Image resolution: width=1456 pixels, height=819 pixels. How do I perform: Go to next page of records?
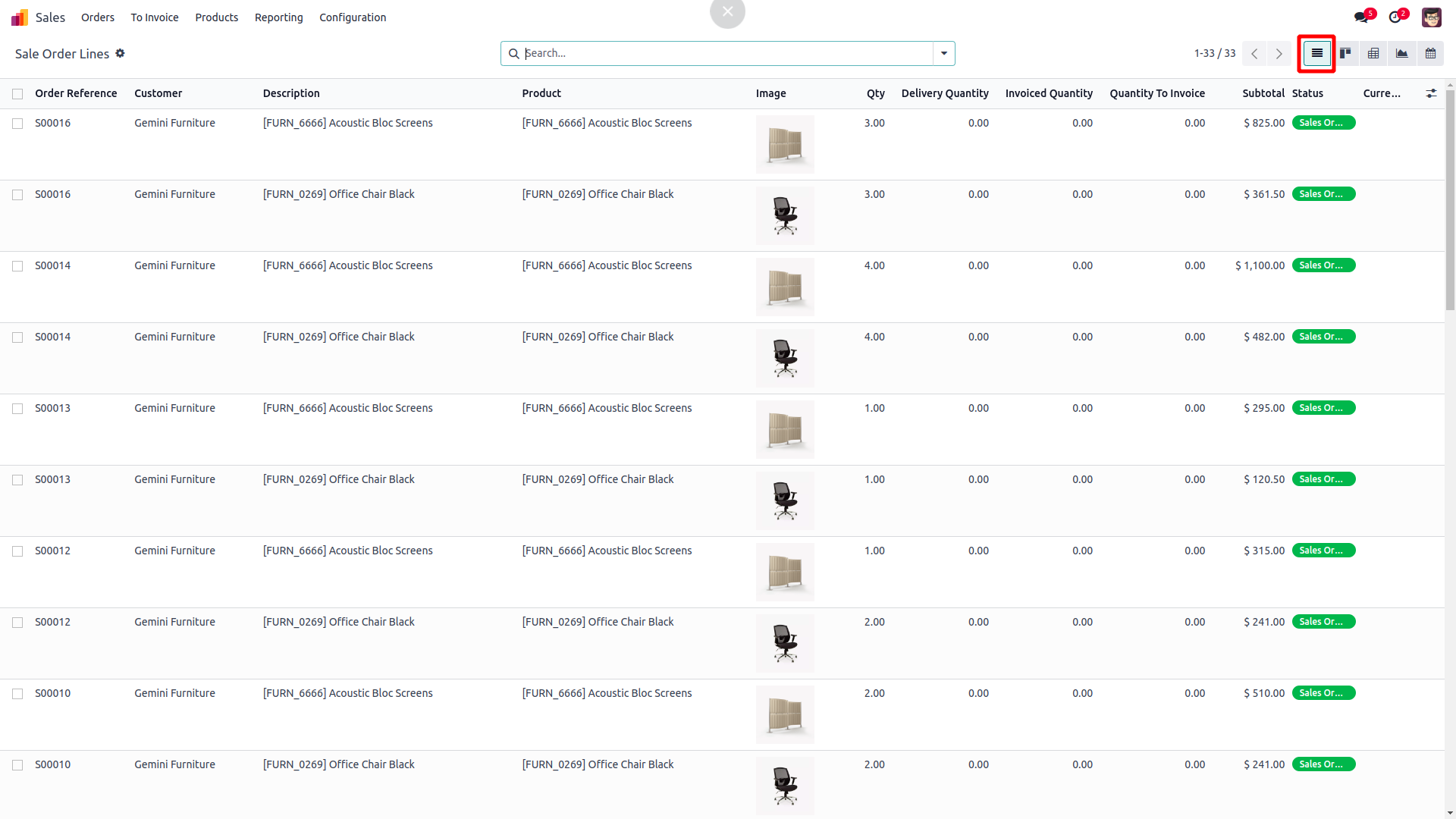(x=1279, y=53)
